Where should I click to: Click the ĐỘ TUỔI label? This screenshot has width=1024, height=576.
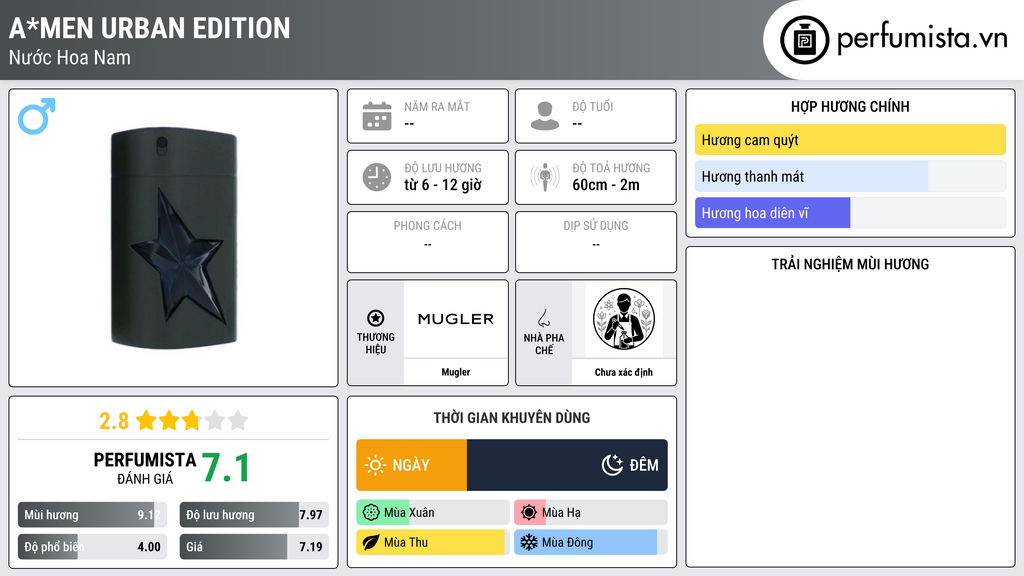pyautogui.click(x=593, y=106)
